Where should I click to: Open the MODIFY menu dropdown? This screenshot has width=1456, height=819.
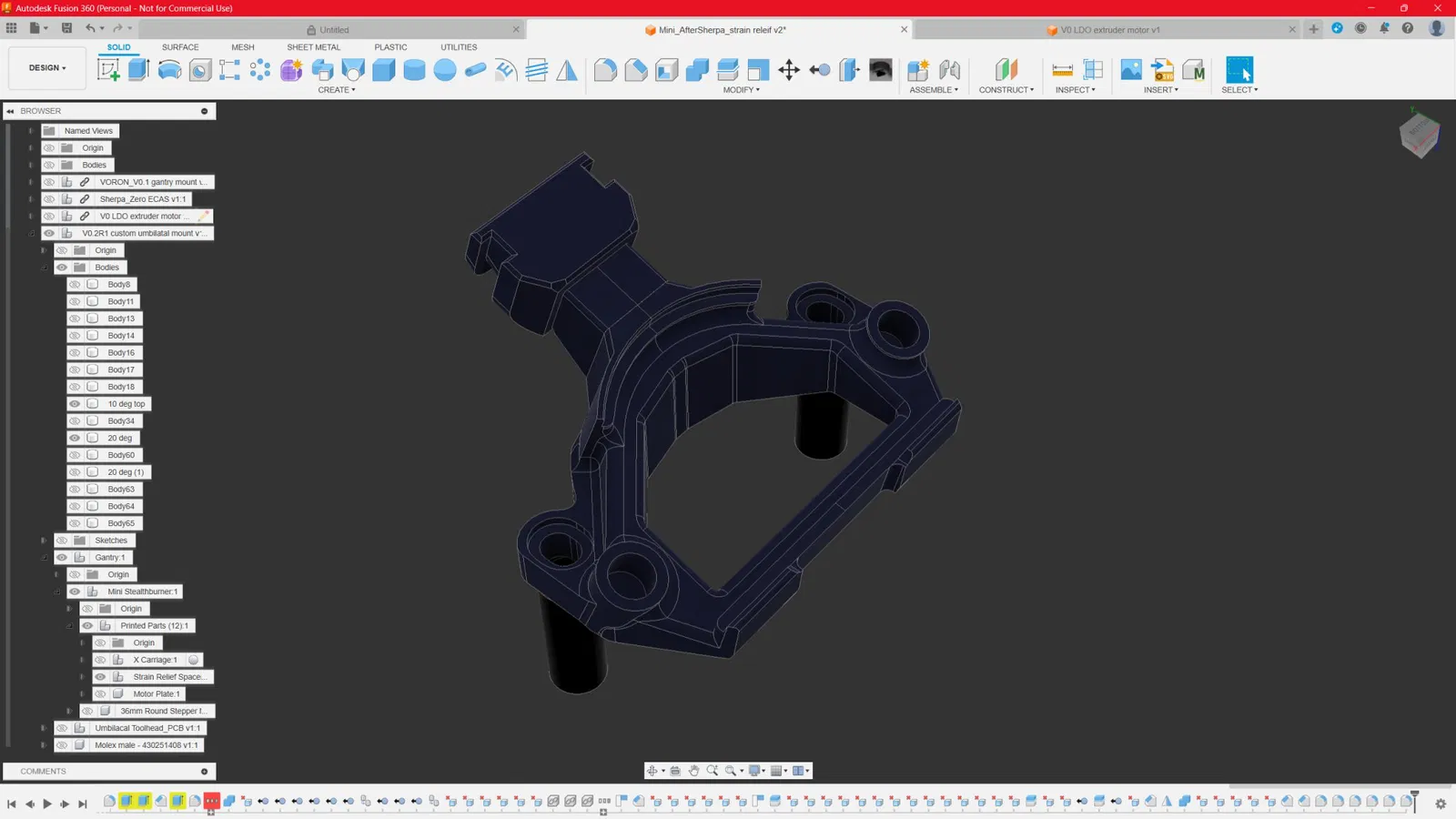741,90
